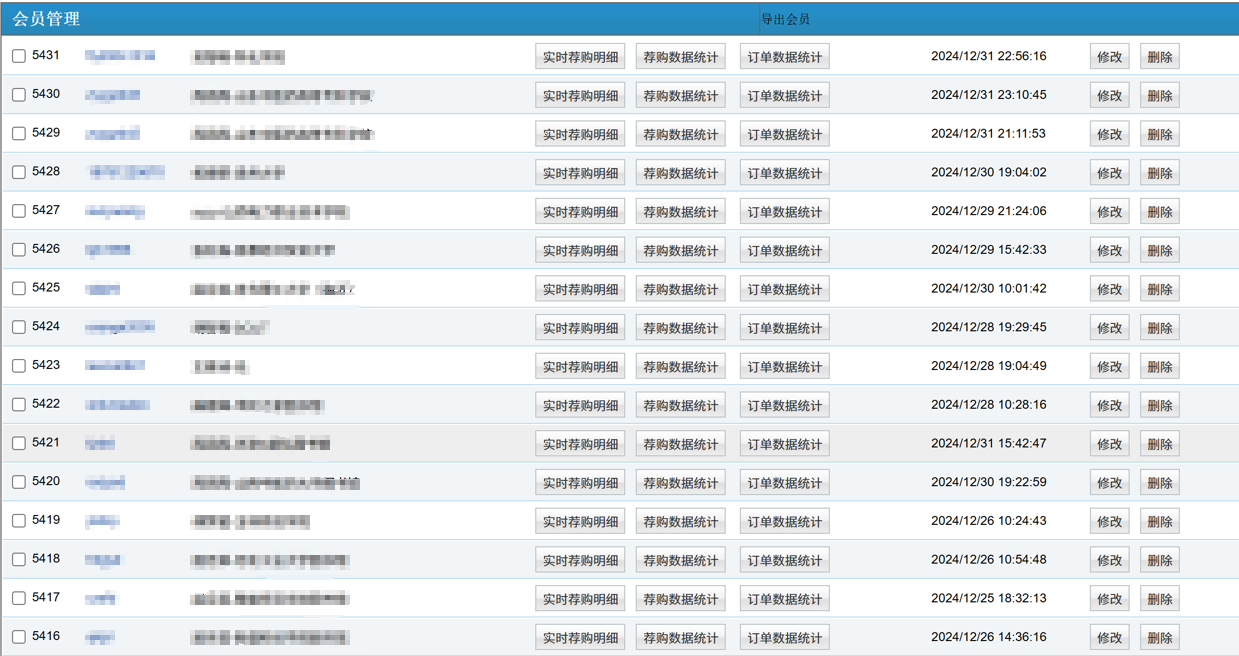Show 订单数据统计 for member 5425
Screen dimensions: 1239x656
coord(784,289)
